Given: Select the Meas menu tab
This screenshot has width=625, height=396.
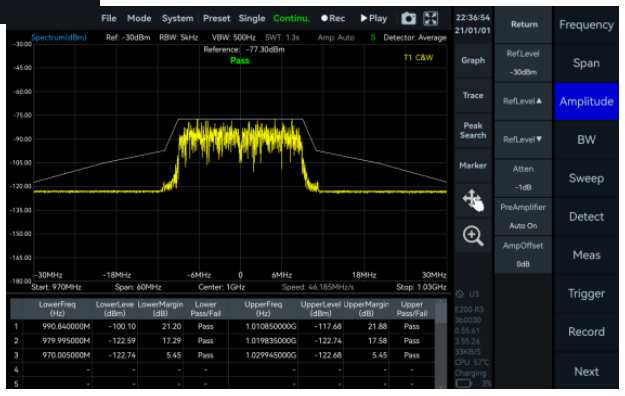Looking at the screenshot, I should [586, 255].
